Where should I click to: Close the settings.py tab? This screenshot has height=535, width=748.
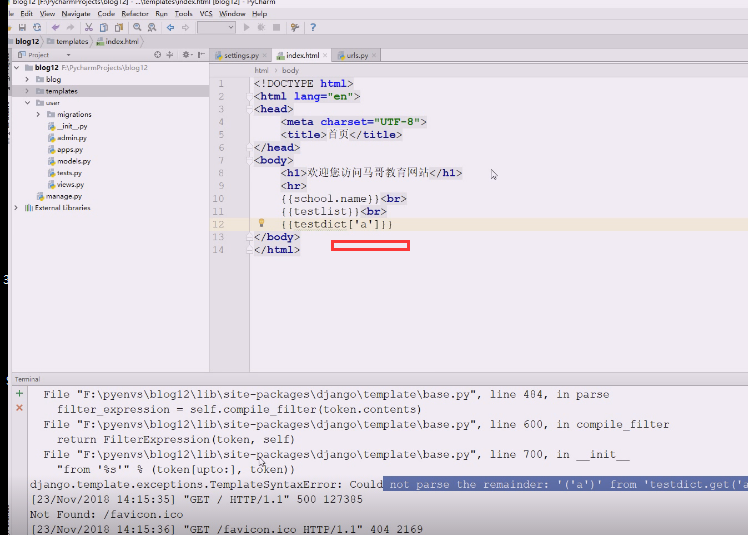(264, 56)
